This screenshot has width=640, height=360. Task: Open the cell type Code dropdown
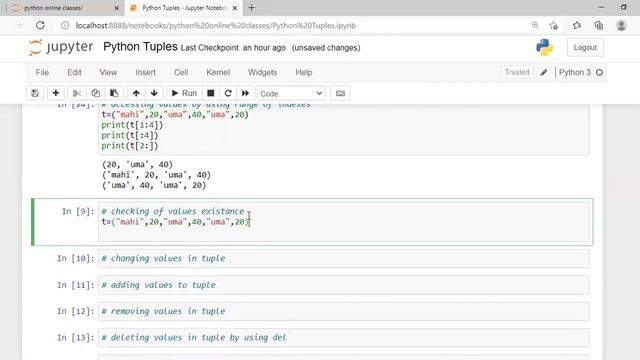click(x=291, y=93)
